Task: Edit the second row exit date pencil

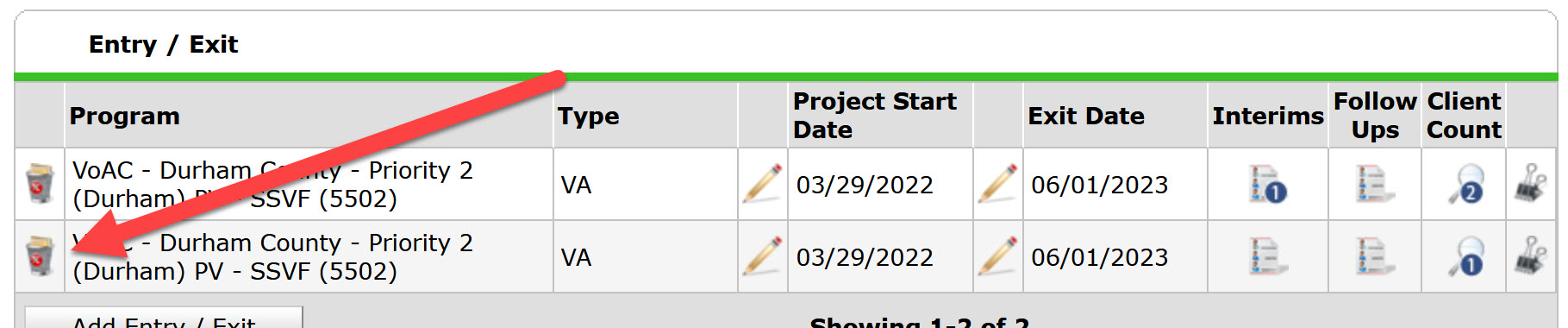Action: tap(997, 256)
